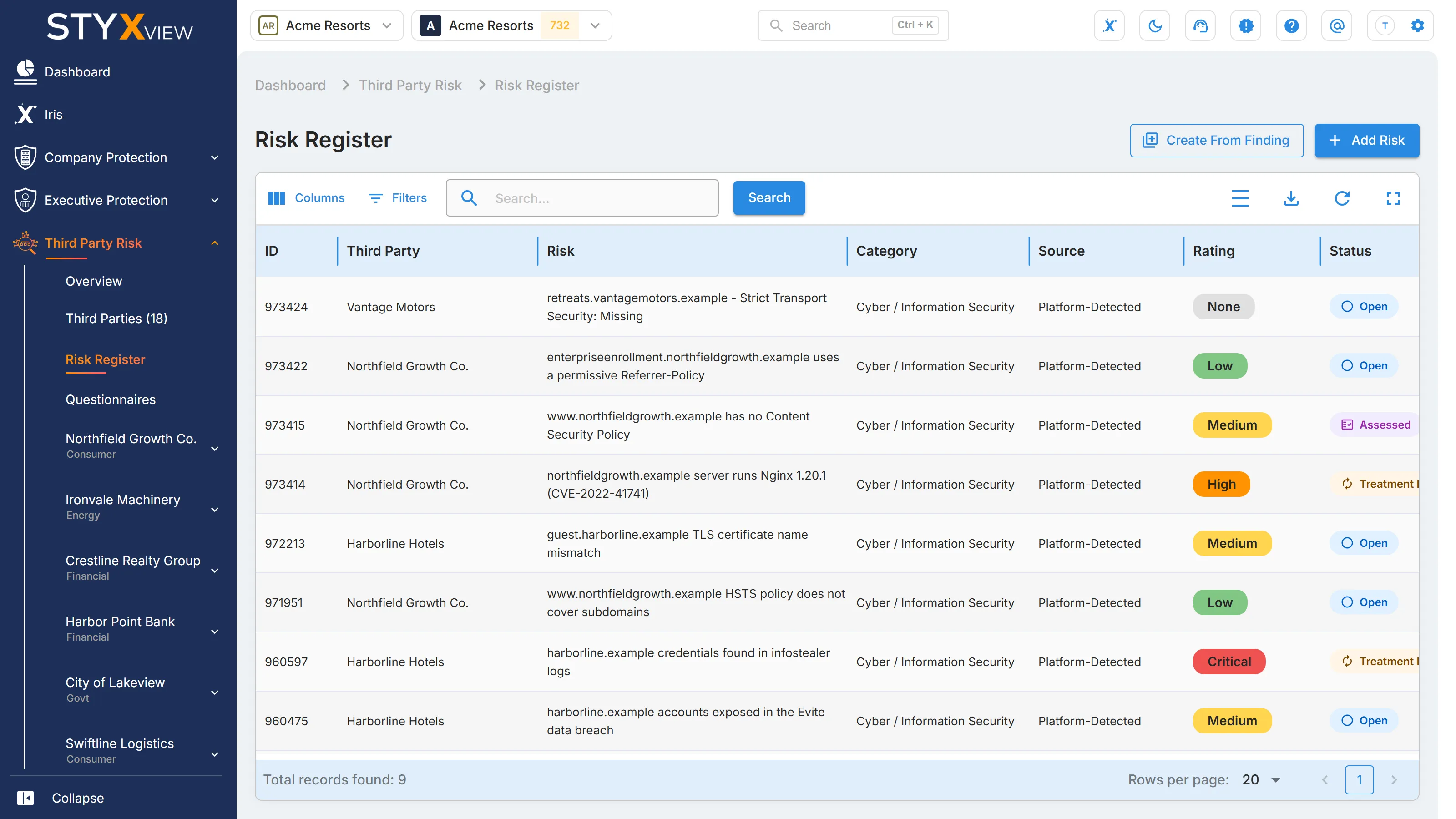Click page 1 pagination button
The width and height of the screenshot is (1456, 819).
tap(1360, 780)
